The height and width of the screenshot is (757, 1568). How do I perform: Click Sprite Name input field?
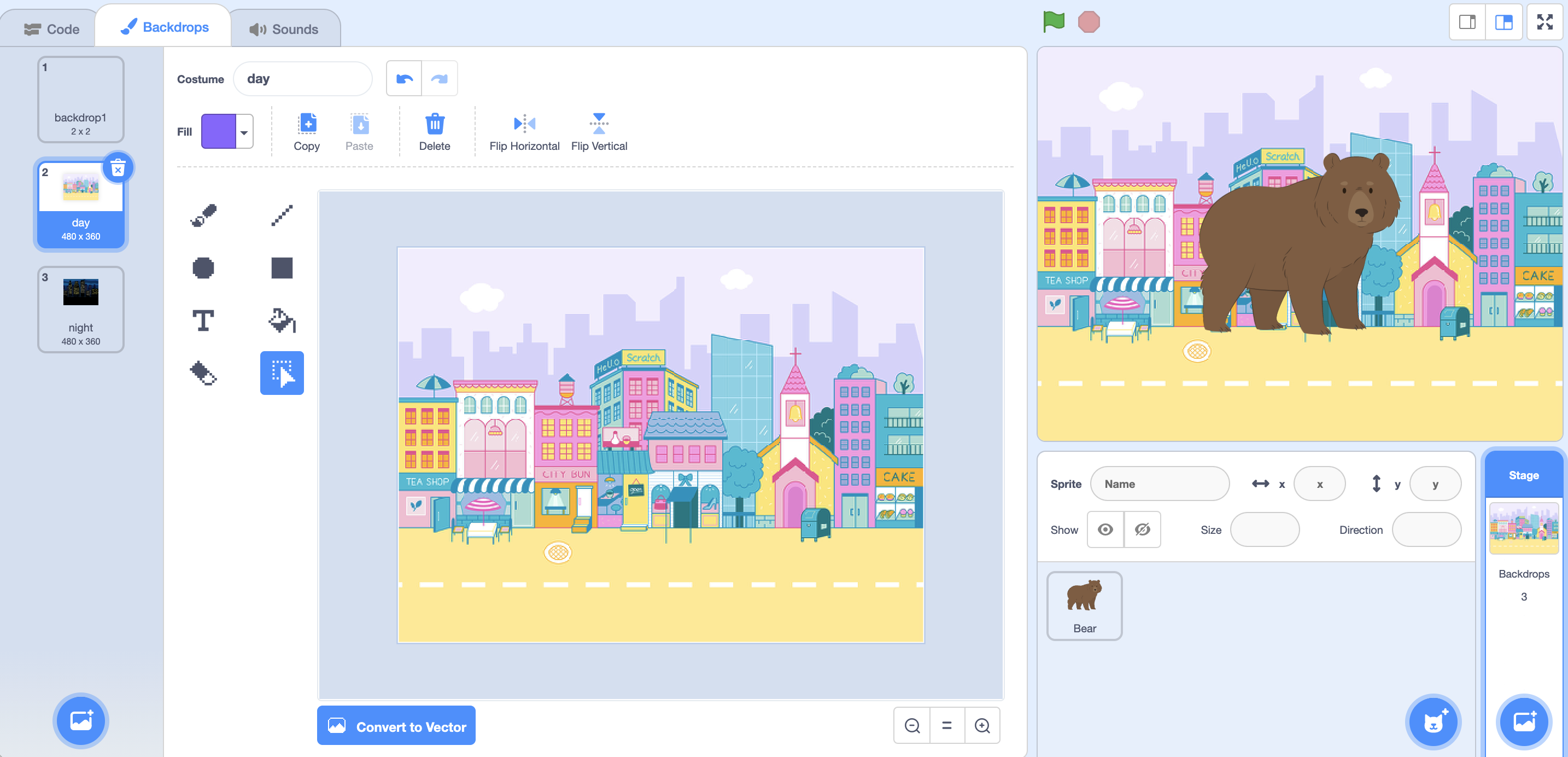point(1161,484)
